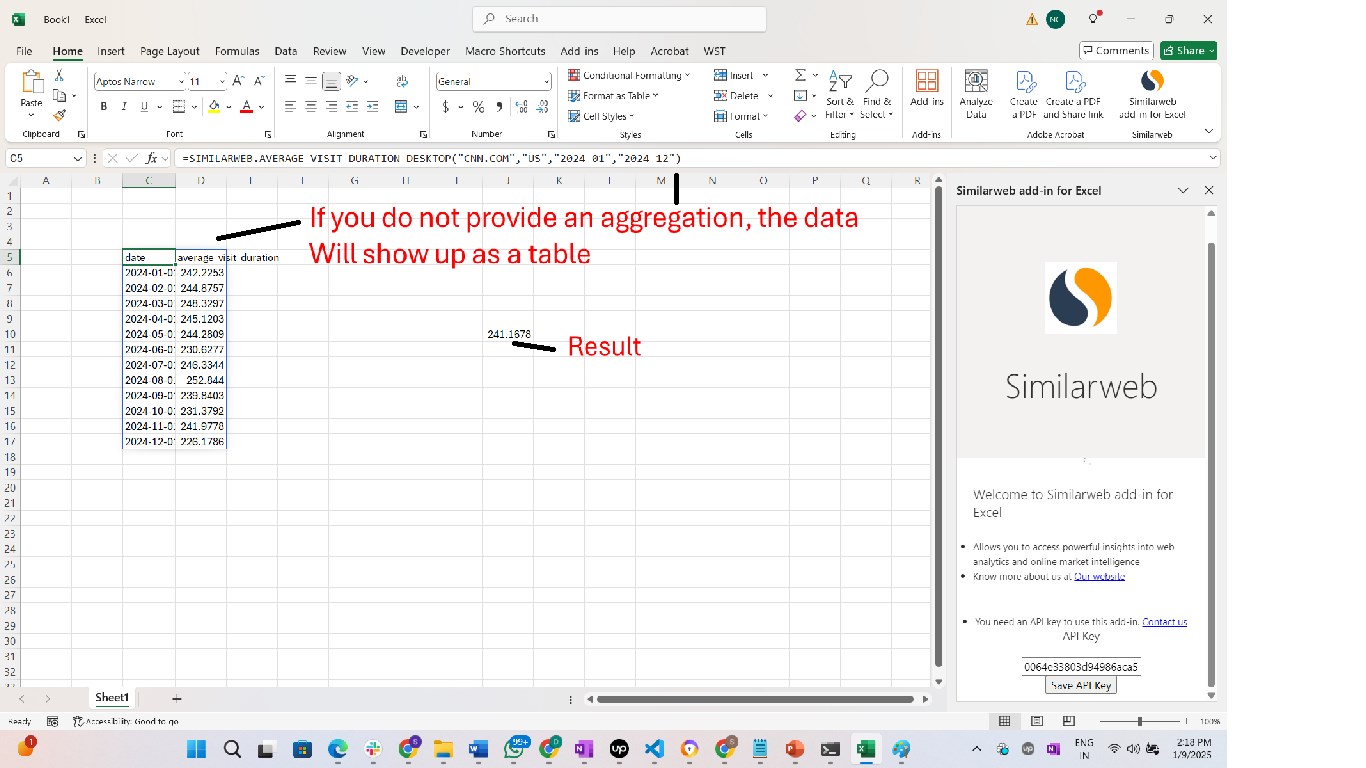Click the Decrease Font Size icon

pos(259,81)
